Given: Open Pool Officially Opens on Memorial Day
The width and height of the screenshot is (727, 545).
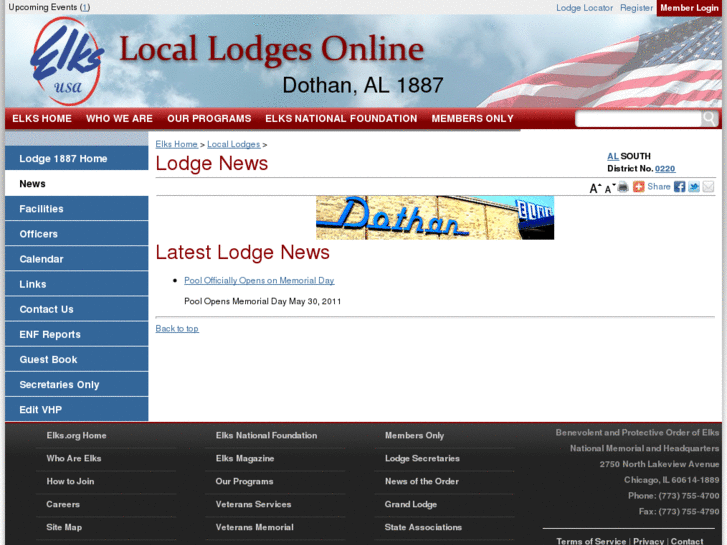Looking at the screenshot, I should (x=259, y=281).
